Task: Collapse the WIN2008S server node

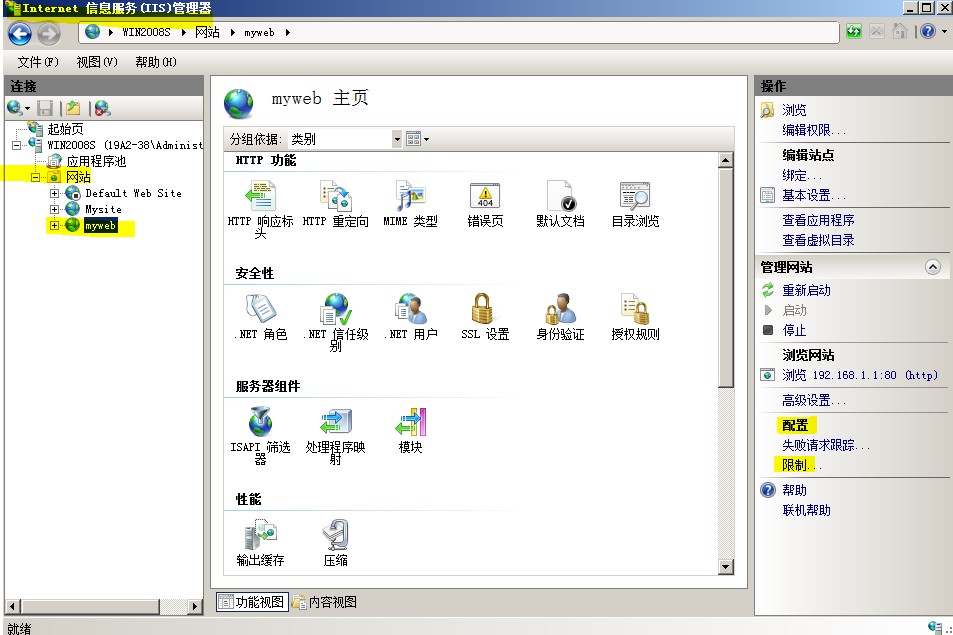Action: [16, 145]
